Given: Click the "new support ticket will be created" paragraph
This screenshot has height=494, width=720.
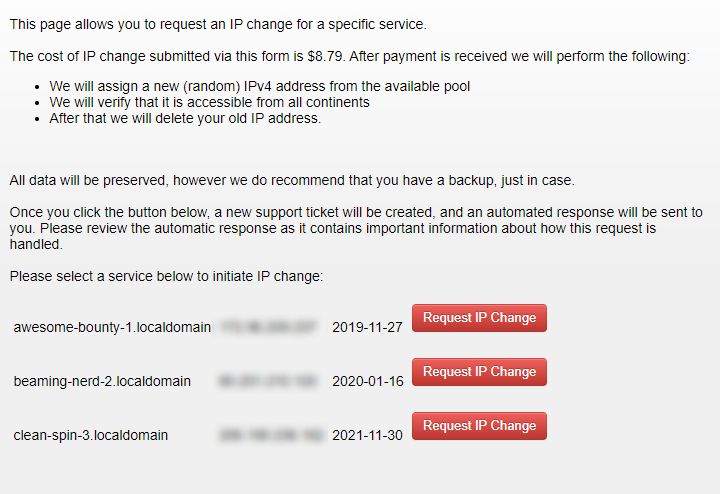Looking at the screenshot, I should tap(356, 228).
